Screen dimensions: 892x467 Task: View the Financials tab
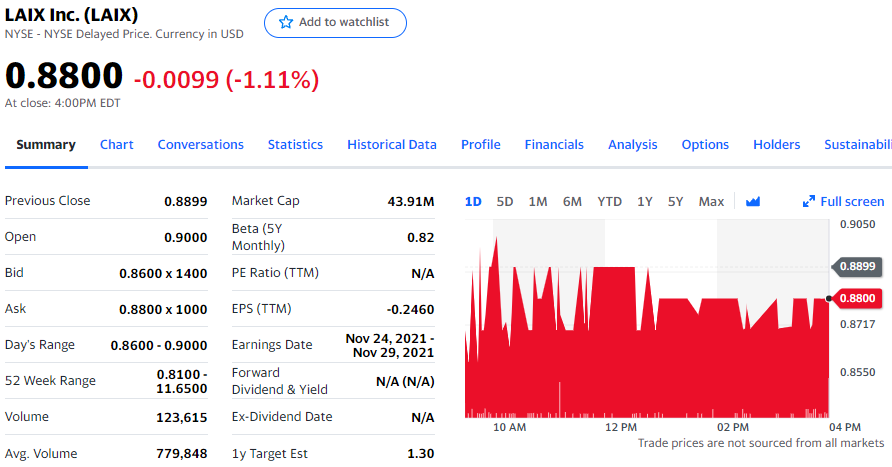pyautogui.click(x=554, y=144)
